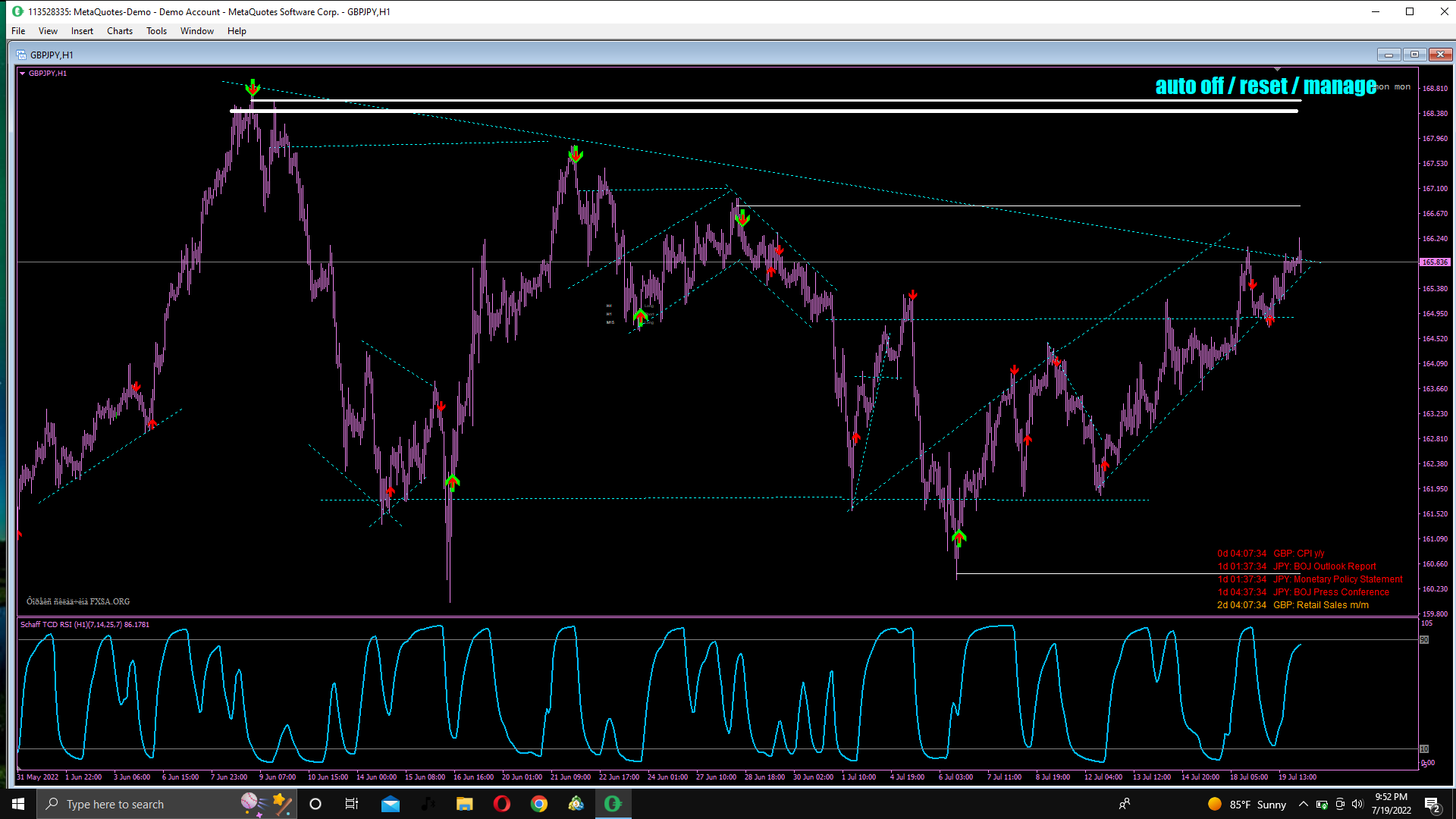The height and width of the screenshot is (819, 1456).
Task: Open the Insert menu
Action: click(x=82, y=31)
